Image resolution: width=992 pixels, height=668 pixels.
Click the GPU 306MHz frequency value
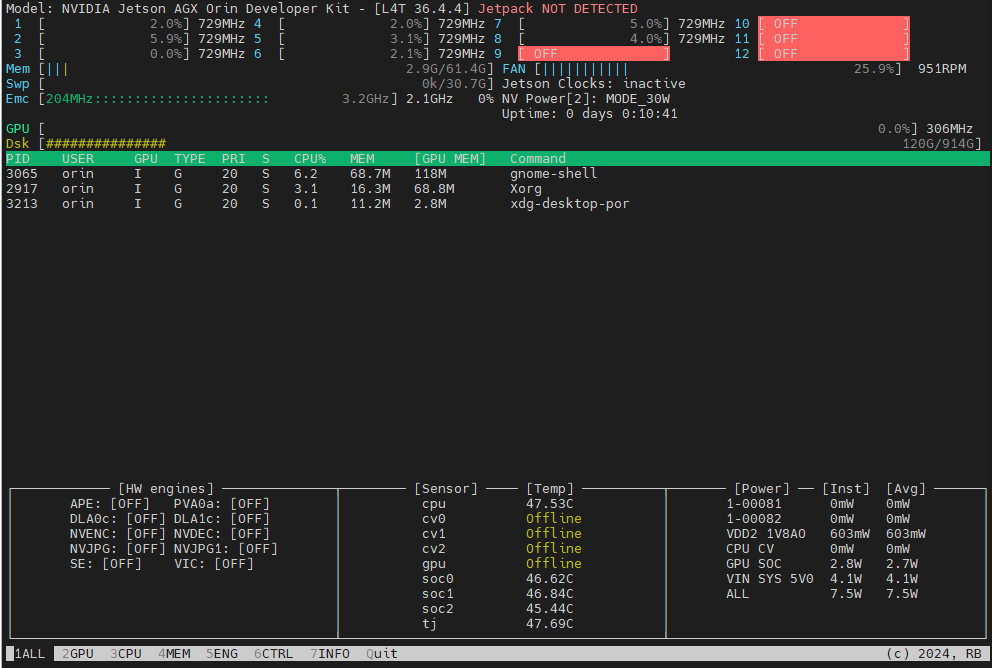click(x=950, y=129)
